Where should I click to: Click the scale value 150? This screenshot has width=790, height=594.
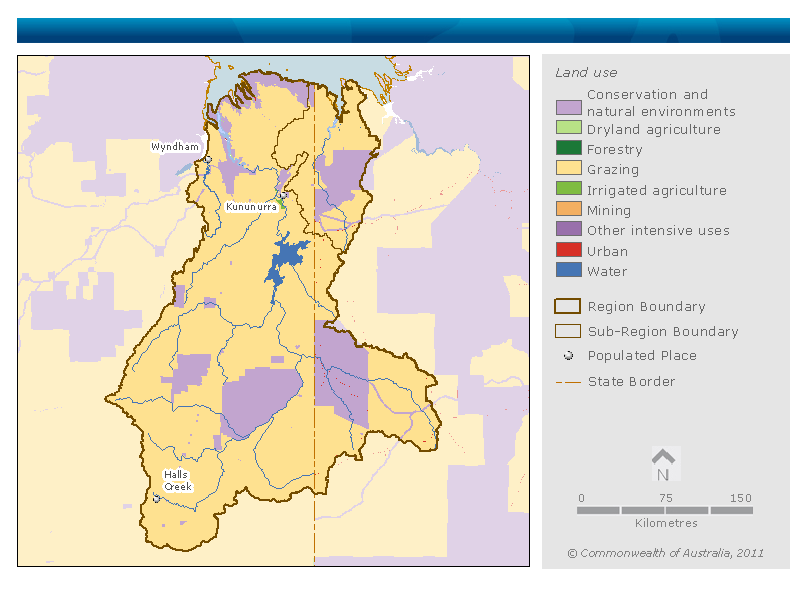point(741,498)
